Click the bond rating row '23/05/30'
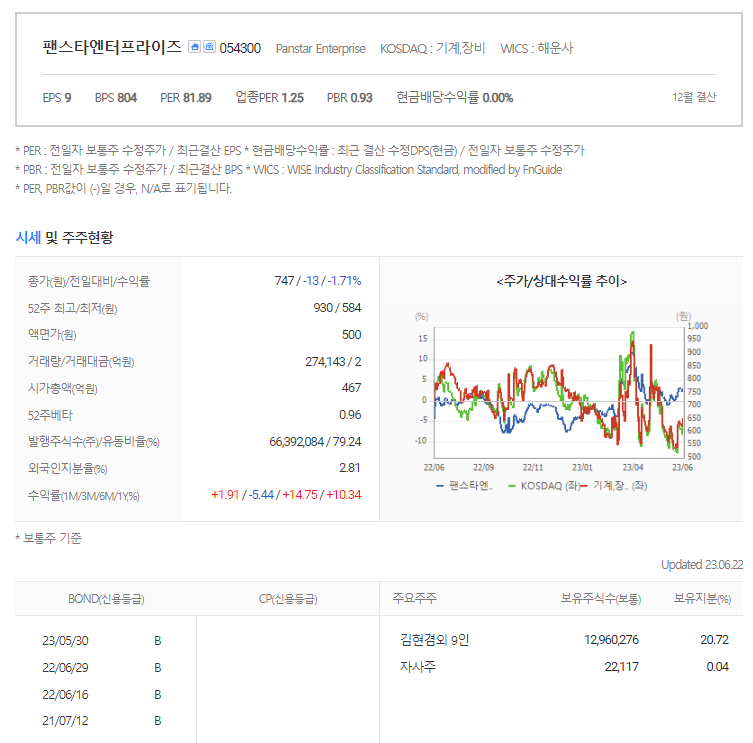This screenshot has width=753, height=743. tap(106, 641)
